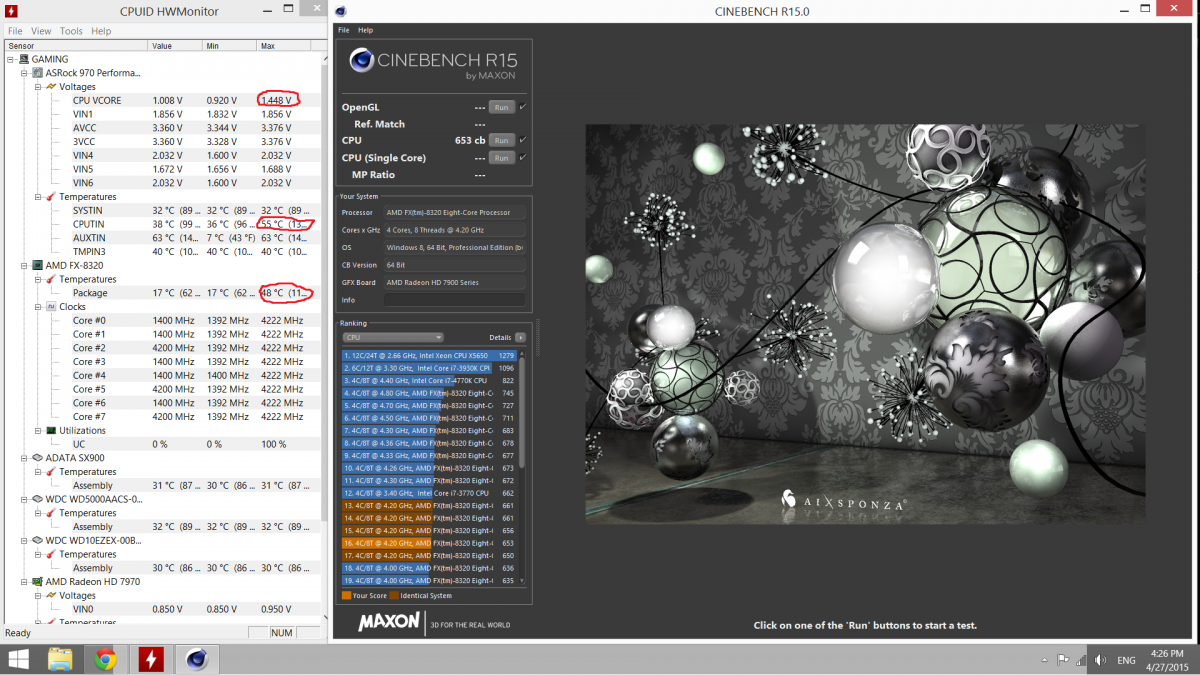Click the Utilizations section icon
Screen dimensions: 1200x675
[51, 431]
